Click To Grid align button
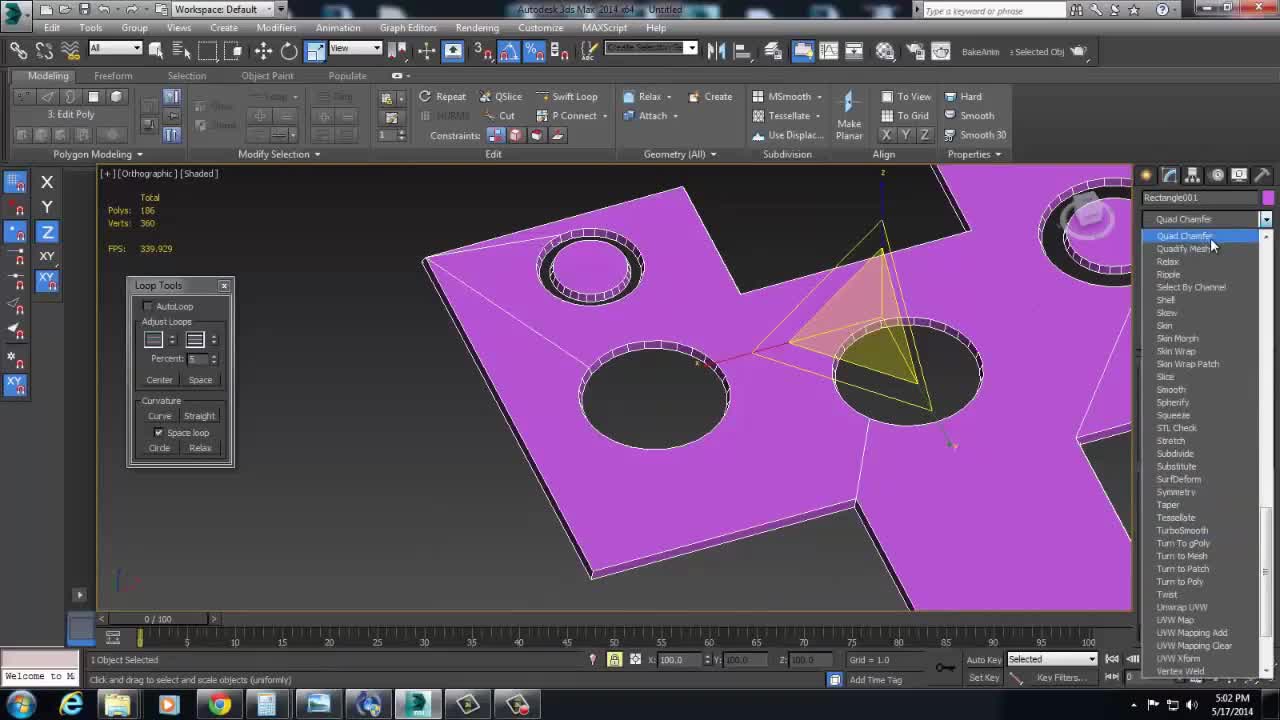The height and width of the screenshot is (720, 1280). pos(905,116)
